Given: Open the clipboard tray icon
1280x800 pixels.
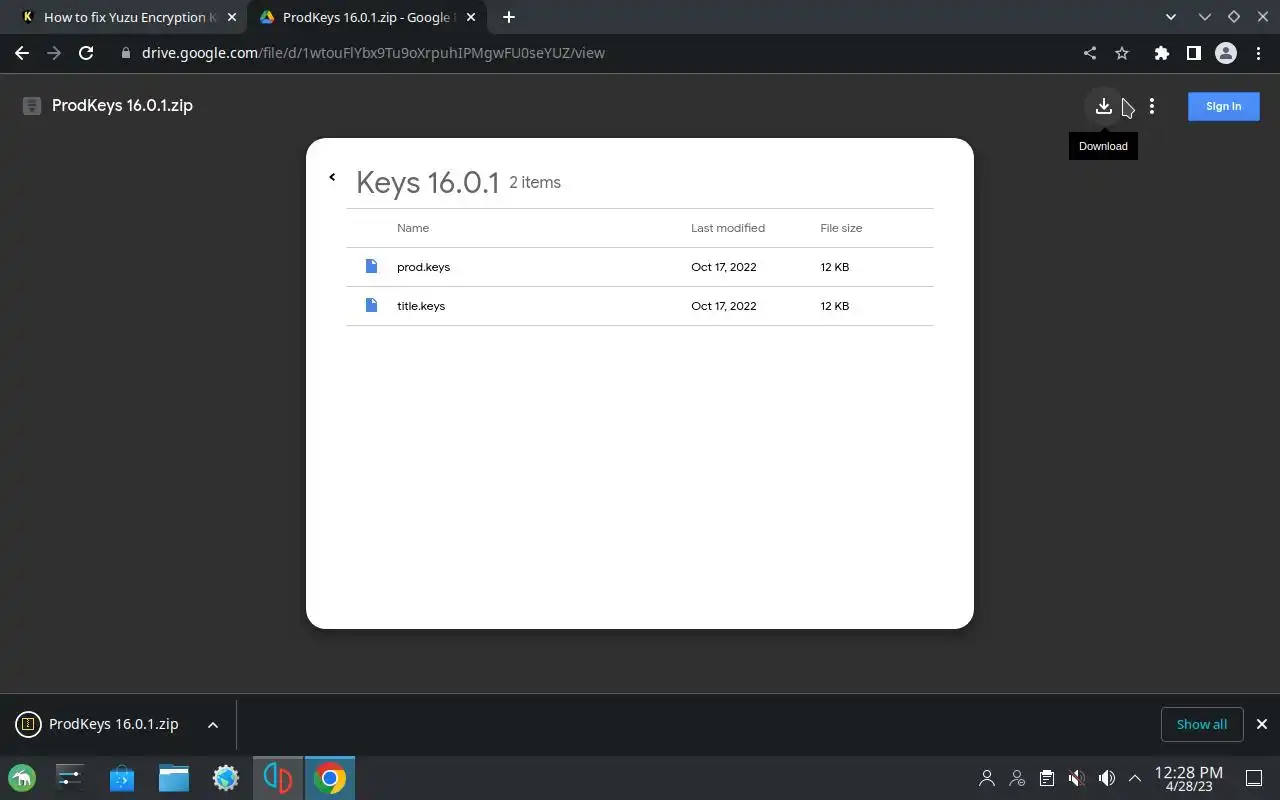Looking at the screenshot, I should pyautogui.click(x=1046, y=778).
